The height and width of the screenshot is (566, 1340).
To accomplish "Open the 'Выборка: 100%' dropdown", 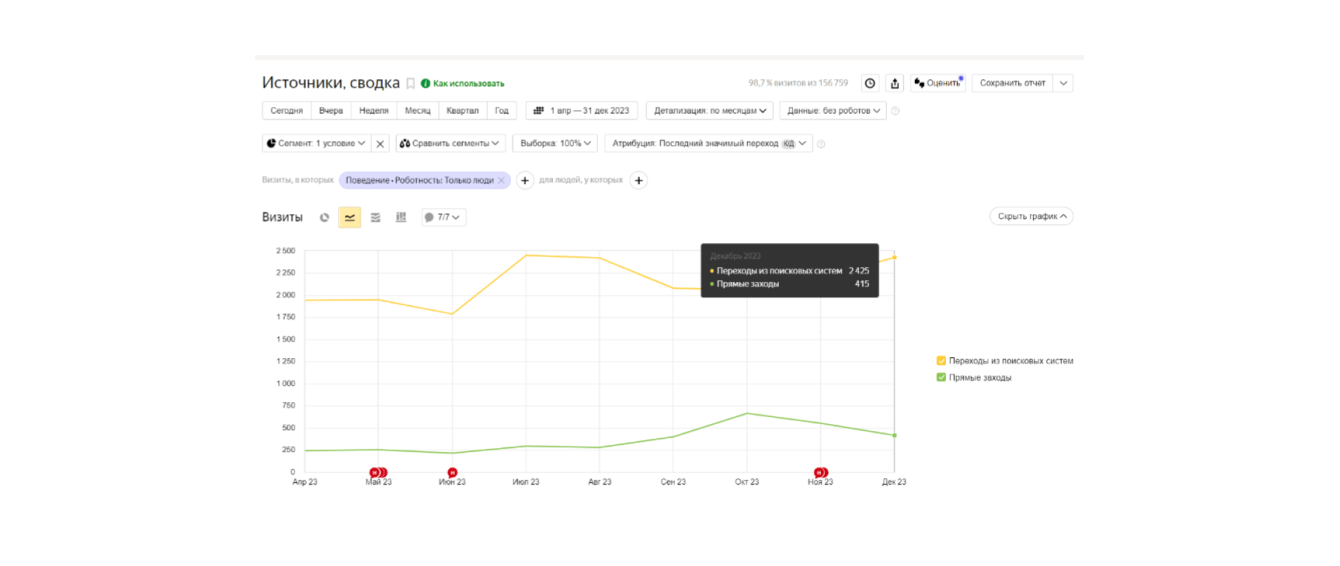I will click(x=555, y=144).
